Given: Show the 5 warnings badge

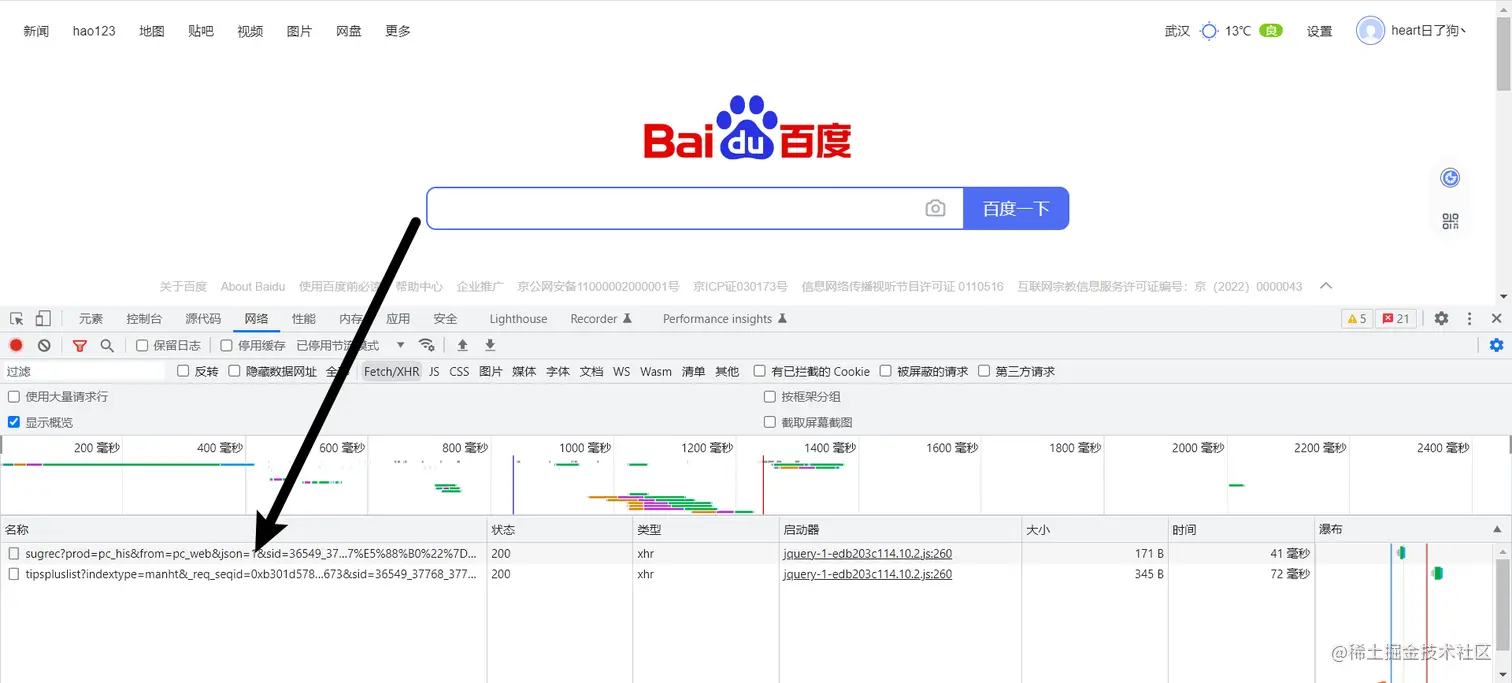Looking at the screenshot, I should pos(1357,319).
